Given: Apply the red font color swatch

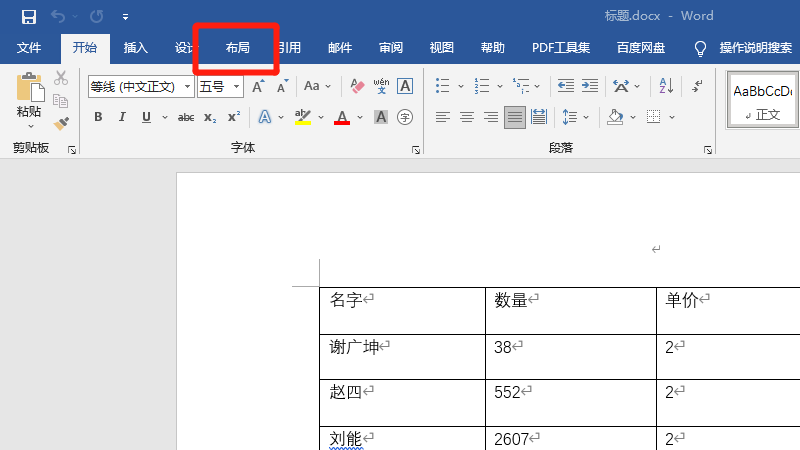Looking at the screenshot, I should point(342,118).
